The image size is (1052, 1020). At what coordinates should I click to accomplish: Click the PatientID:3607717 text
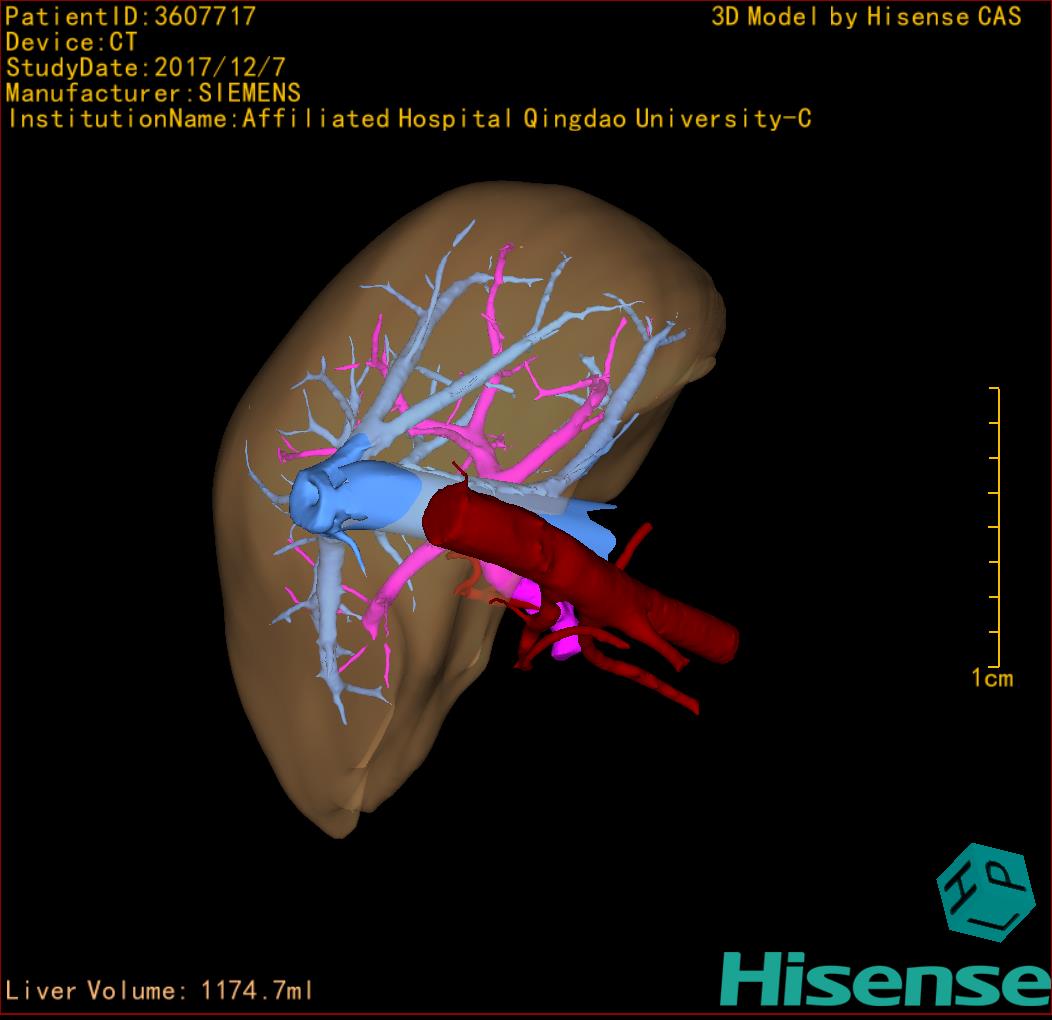pyautogui.click(x=131, y=16)
